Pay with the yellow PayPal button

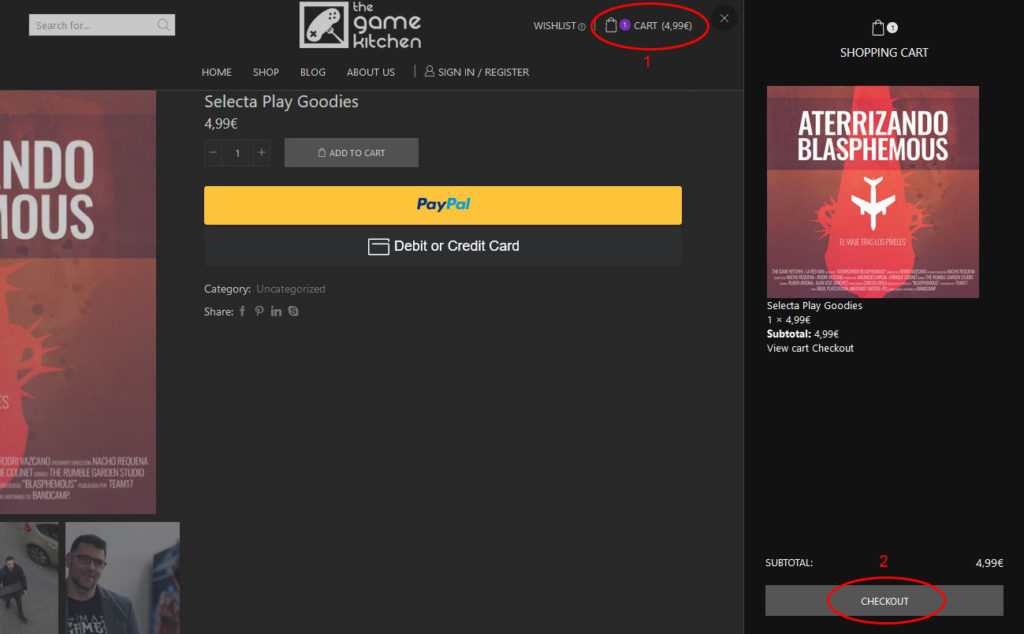(442, 205)
